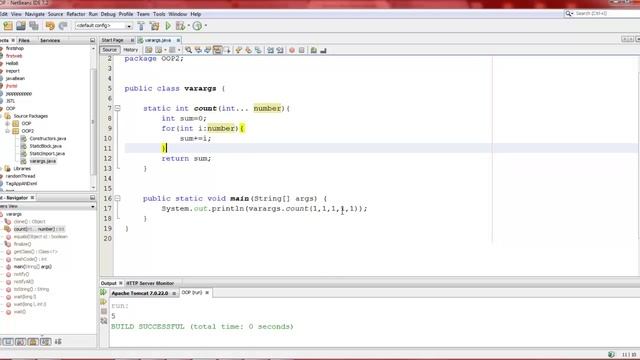This screenshot has height=360, width=640.
Task: Expand the OOP package node
Action: (x=7, y=123)
